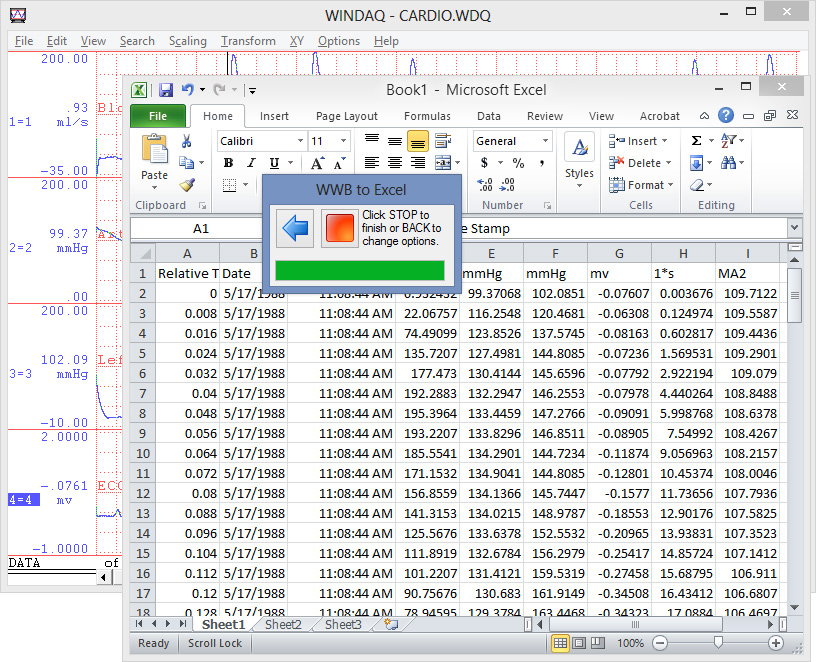The width and height of the screenshot is (816, 662).
Task: Click the Redo arrow in Excel
Action: pos(220,90)
